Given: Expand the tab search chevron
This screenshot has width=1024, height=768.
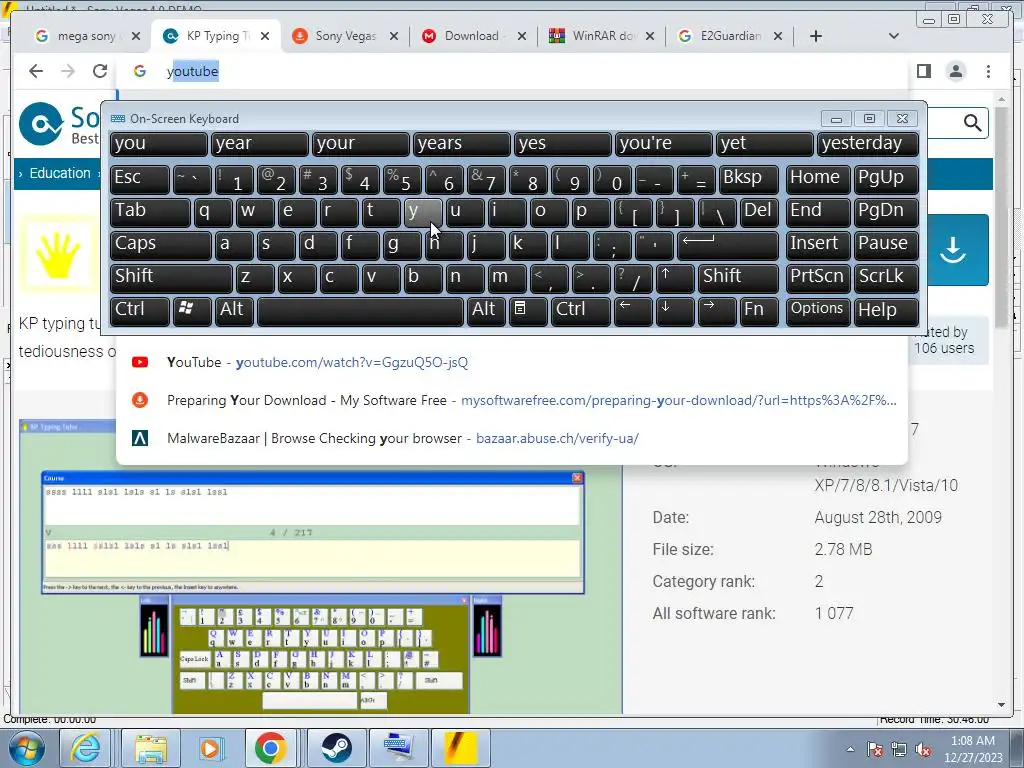Looking at the screenshot, I should [x=893, y=36].
